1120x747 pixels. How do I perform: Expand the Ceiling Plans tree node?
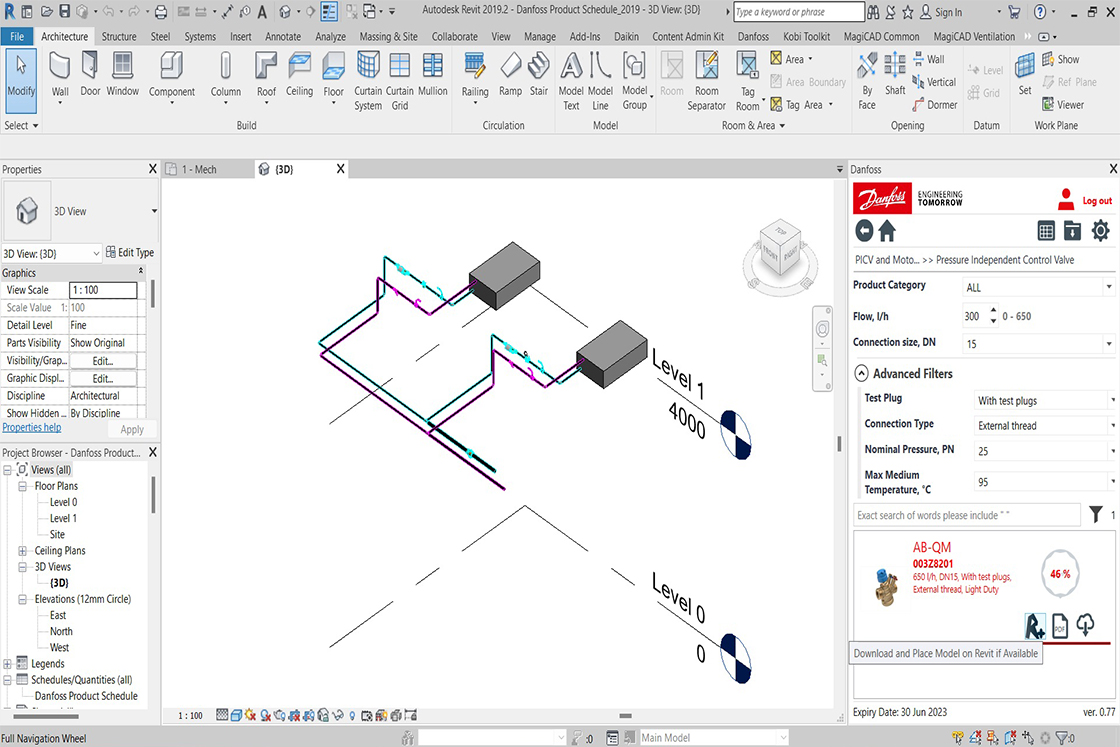[x=23, y=551]
